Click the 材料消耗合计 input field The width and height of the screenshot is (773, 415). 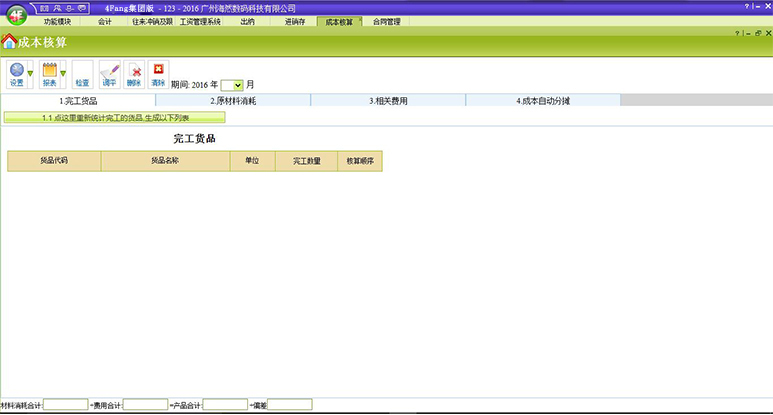click(x=66, y=405)
